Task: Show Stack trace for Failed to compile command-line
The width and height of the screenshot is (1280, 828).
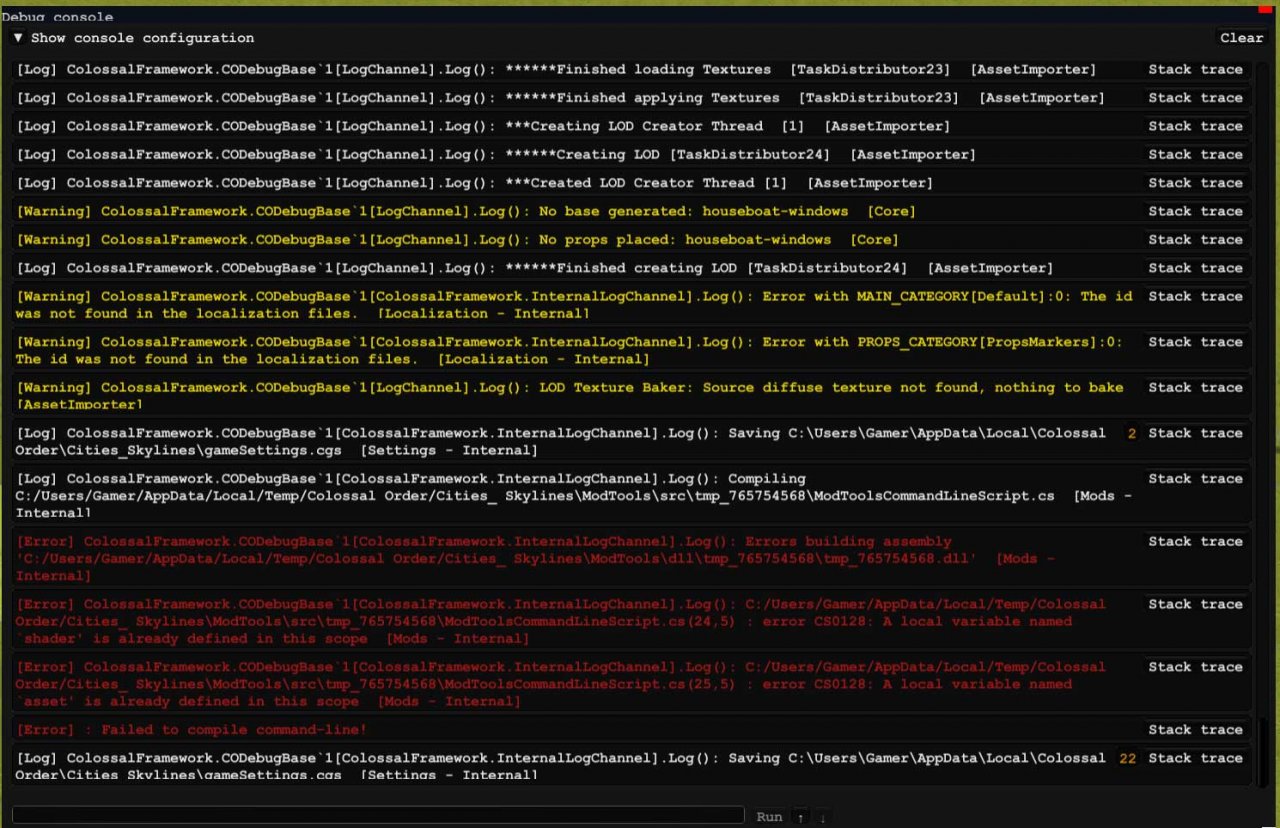Action: [x=1195, y=730]
